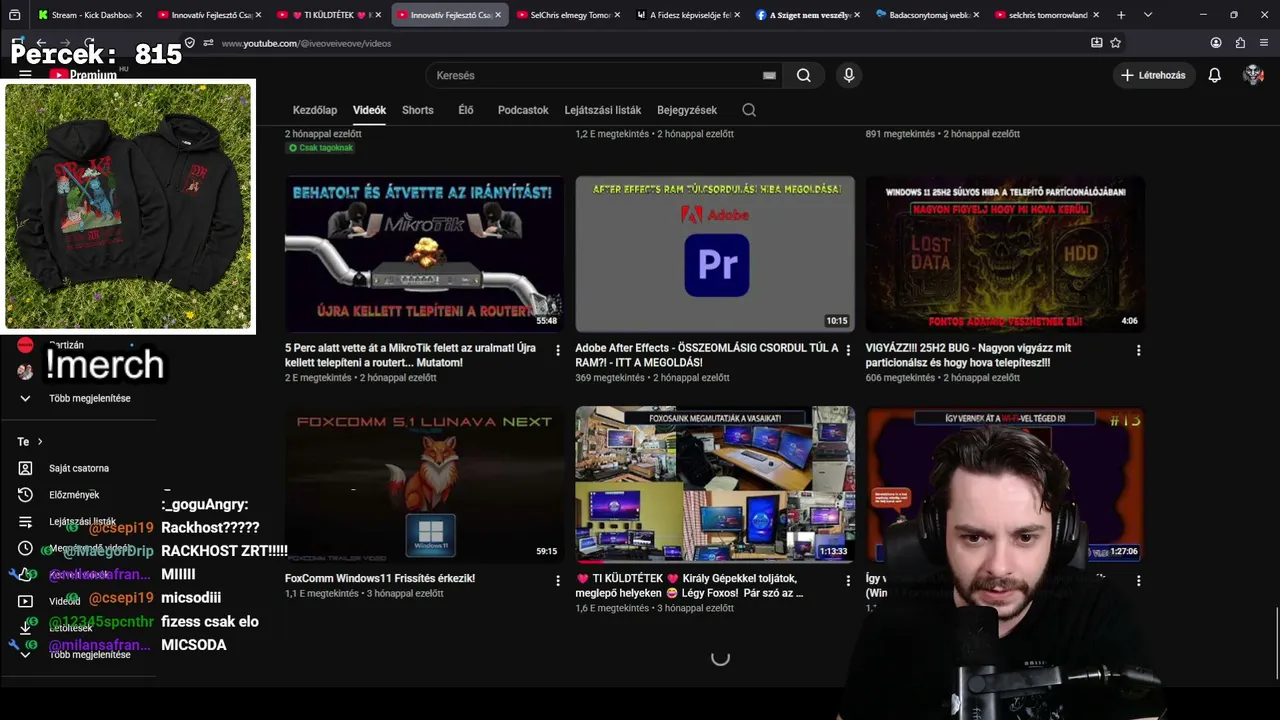The height and width of the screenshot is (720, 1280).
Task: Open options for TI KÜLDTÉTEK video
Action: pos(848,580)
